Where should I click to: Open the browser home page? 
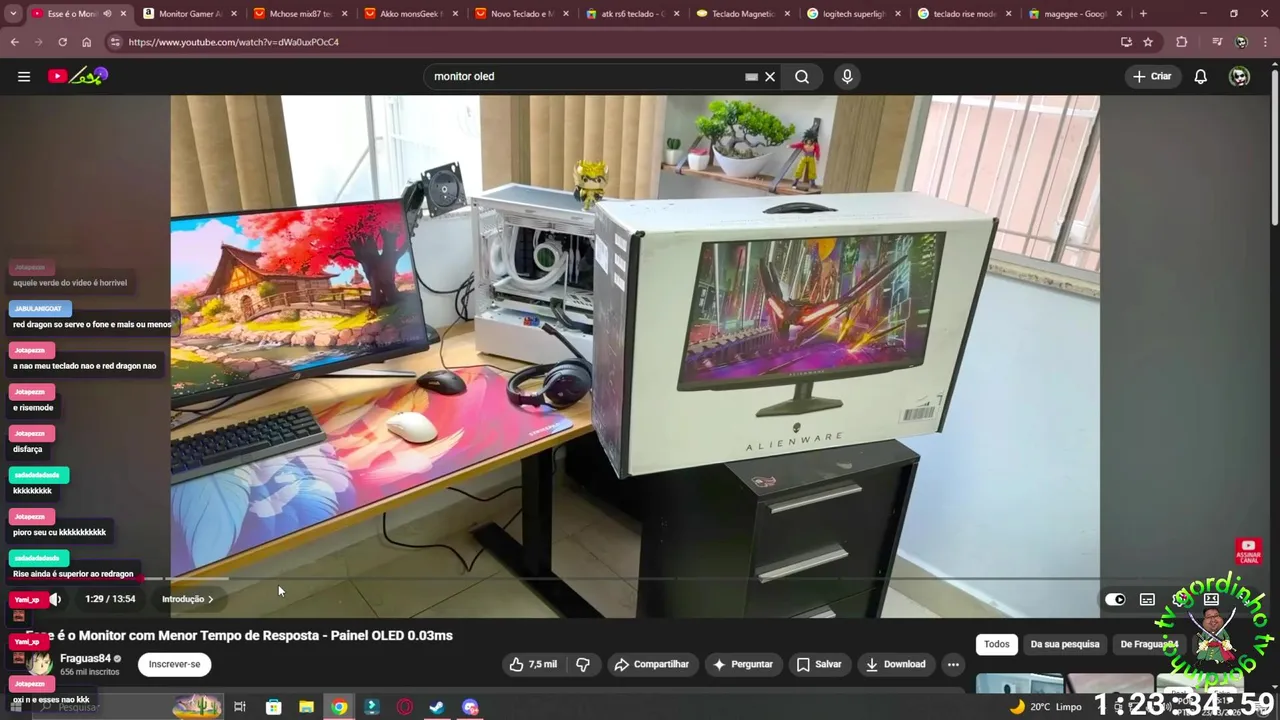click(x=86, y=42)
